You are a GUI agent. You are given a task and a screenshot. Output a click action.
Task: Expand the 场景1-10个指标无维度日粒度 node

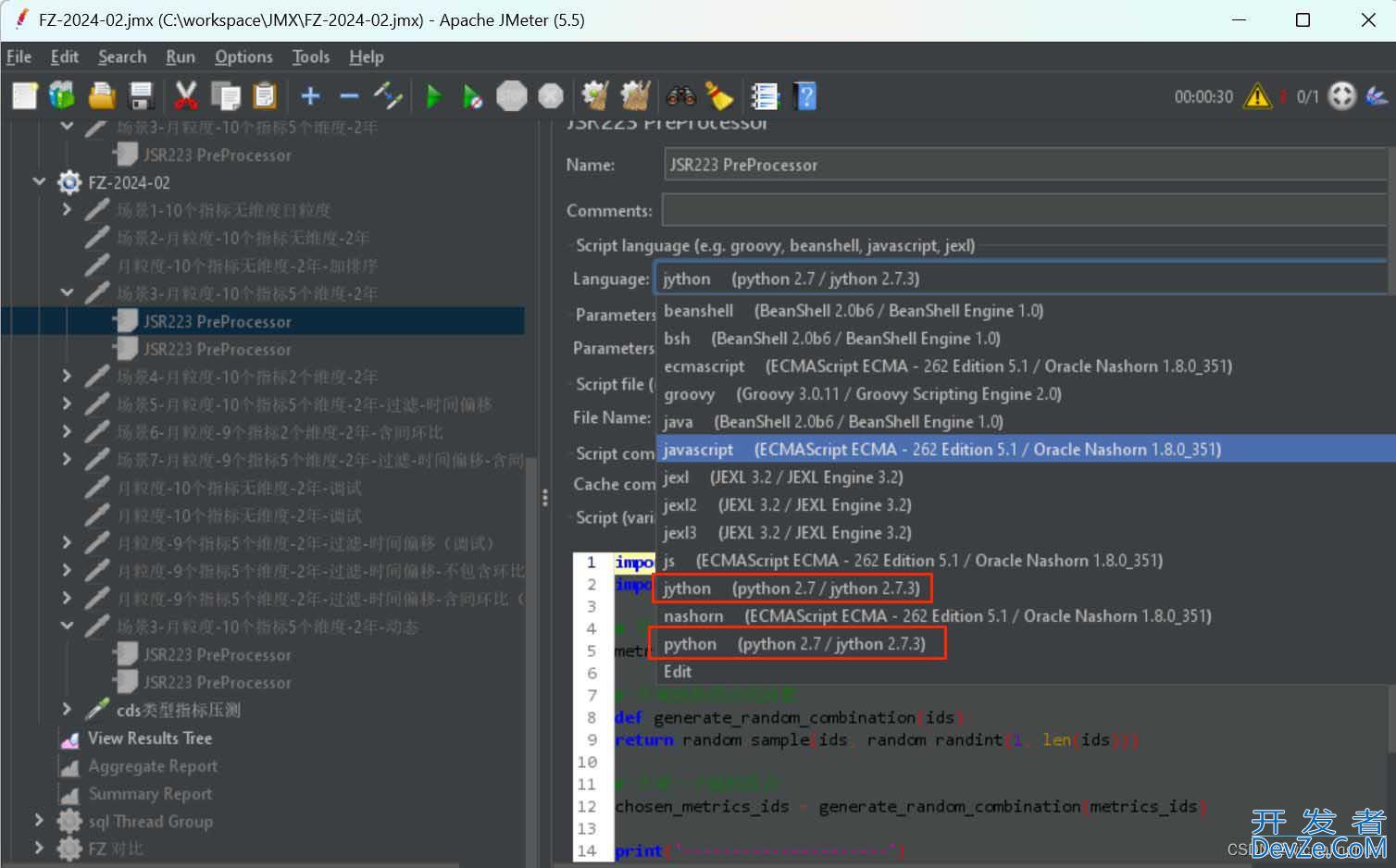[x=67, y=210]
